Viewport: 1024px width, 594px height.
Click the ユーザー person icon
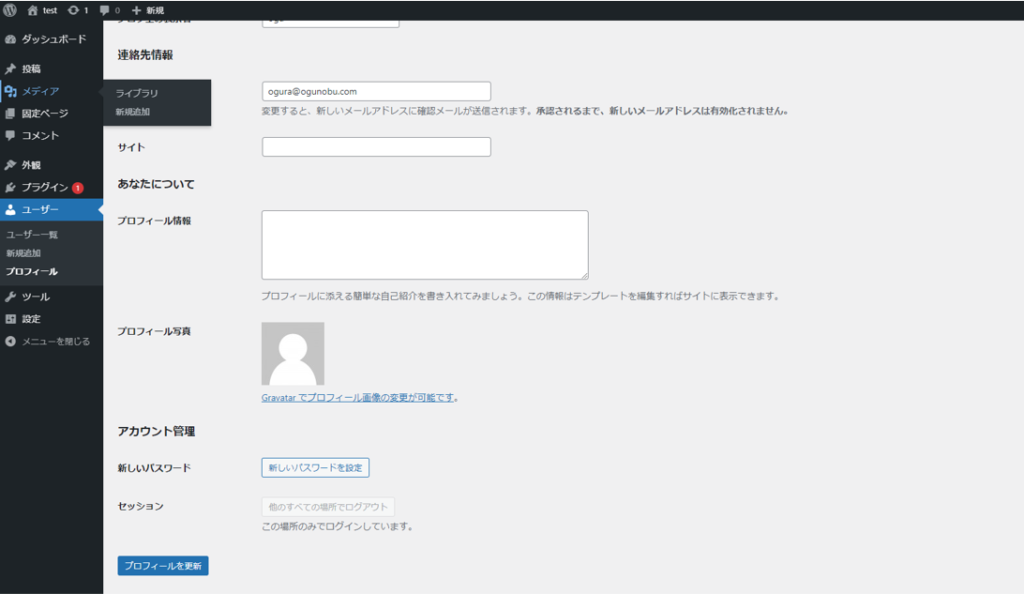(x=10, y=210)
